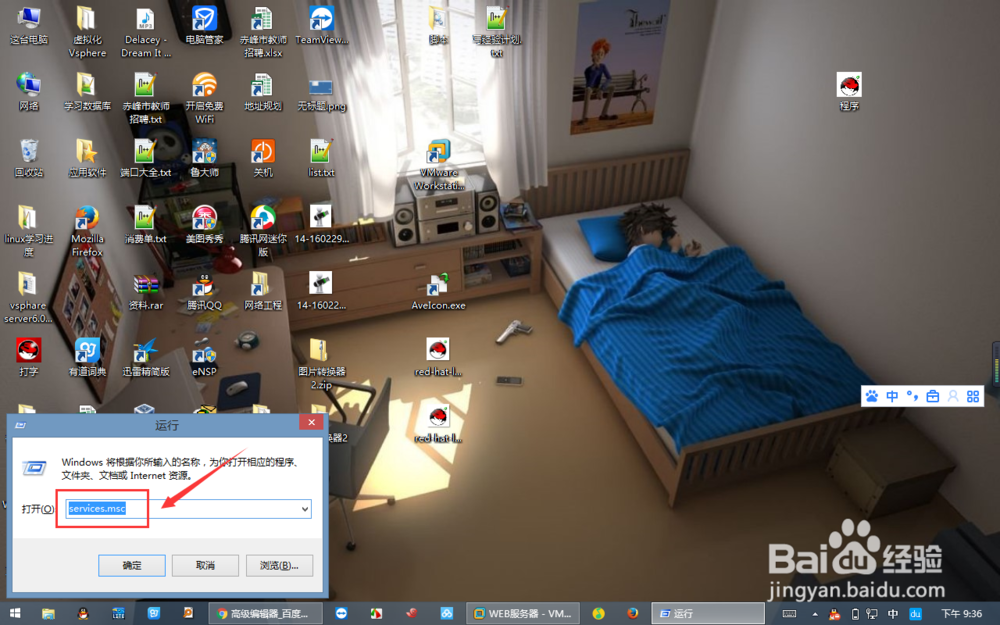Open the 这台电脑 desktop icon
The height and width of the screenshot is (625, 1000).
click(x=29, y=26)
